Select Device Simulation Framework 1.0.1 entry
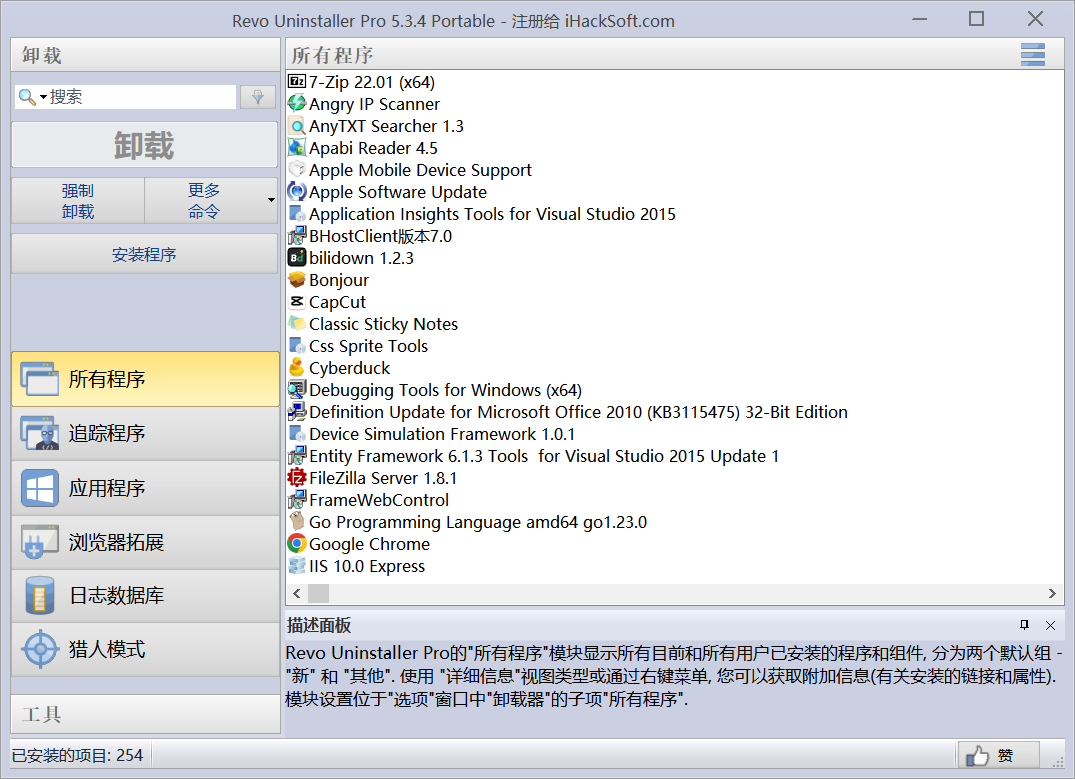This screenshot has height=779, width=1075. 442,433
